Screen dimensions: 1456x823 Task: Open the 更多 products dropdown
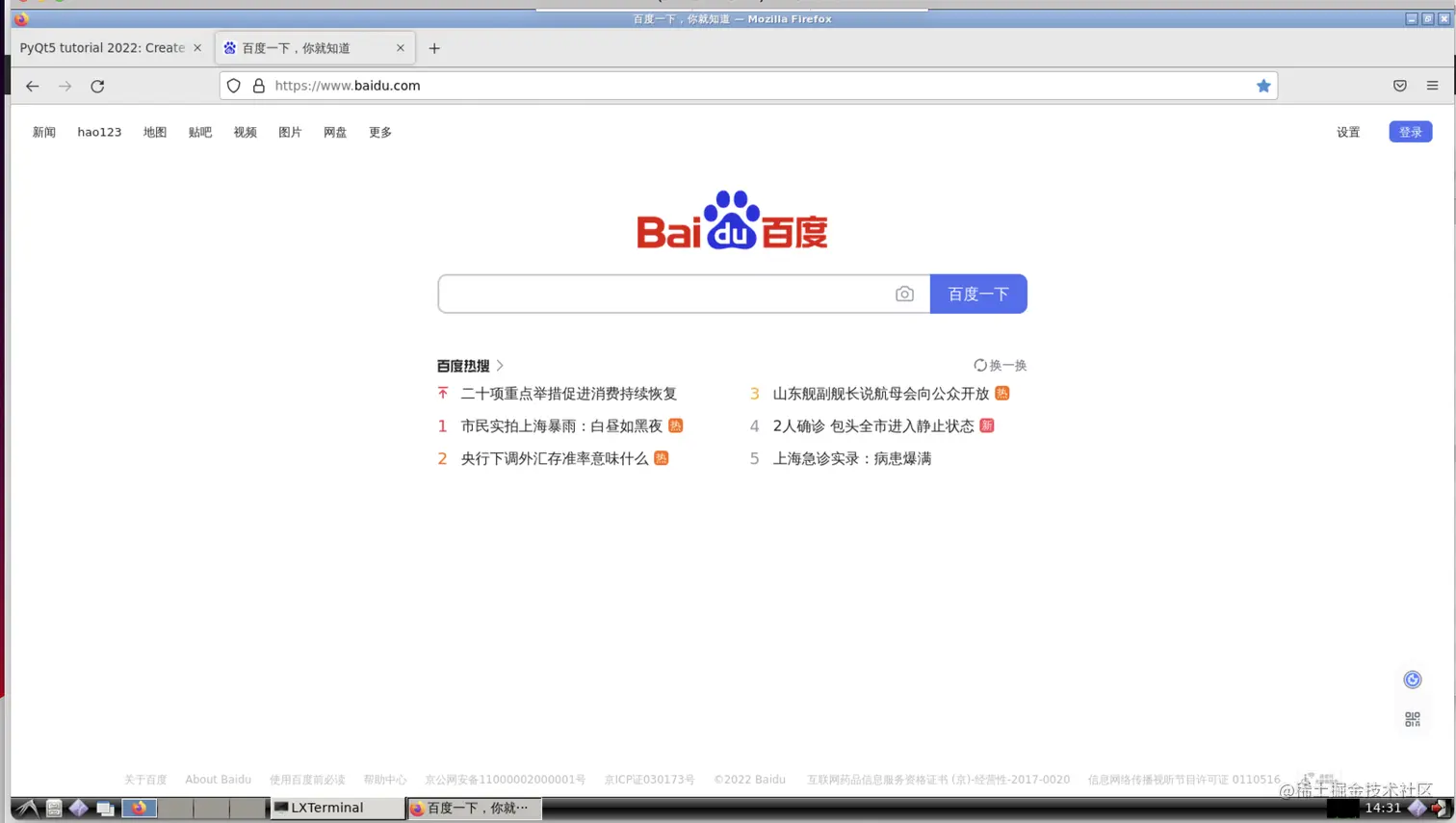tap(379, 132)
